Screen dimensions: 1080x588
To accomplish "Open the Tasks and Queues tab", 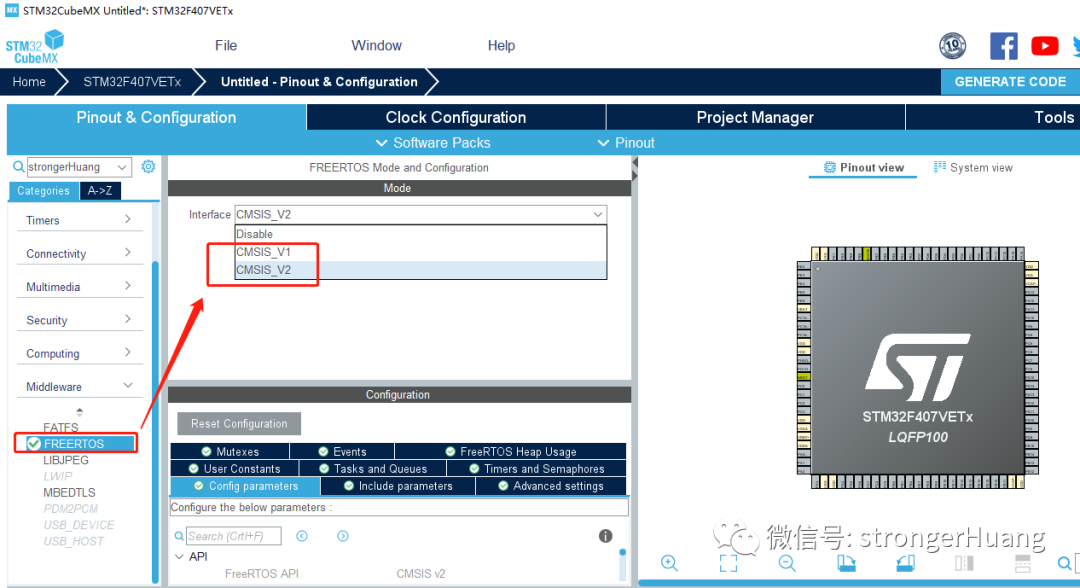I will pyautogui.click(x=373, y=469).
